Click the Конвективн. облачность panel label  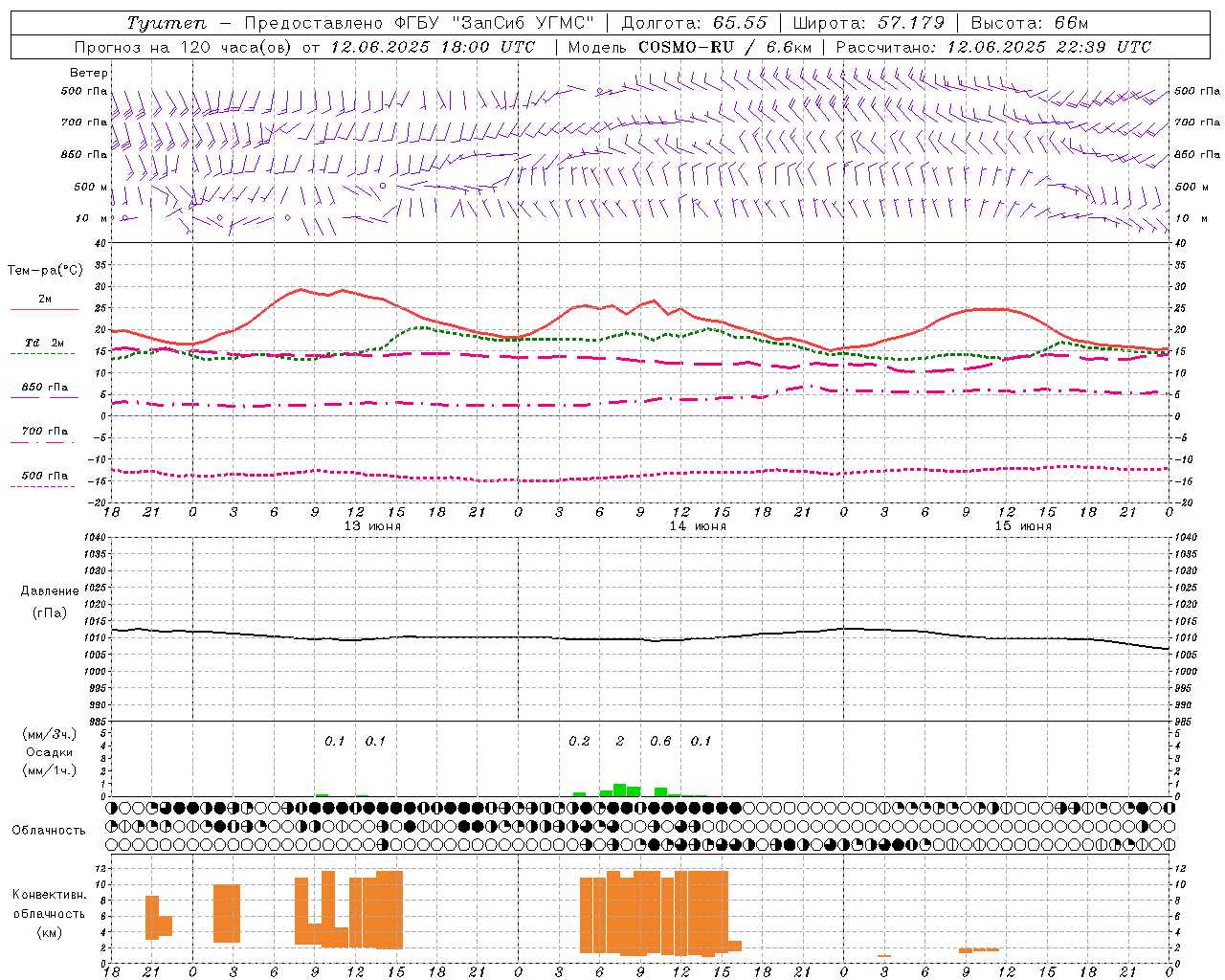(x=49, y=904)
